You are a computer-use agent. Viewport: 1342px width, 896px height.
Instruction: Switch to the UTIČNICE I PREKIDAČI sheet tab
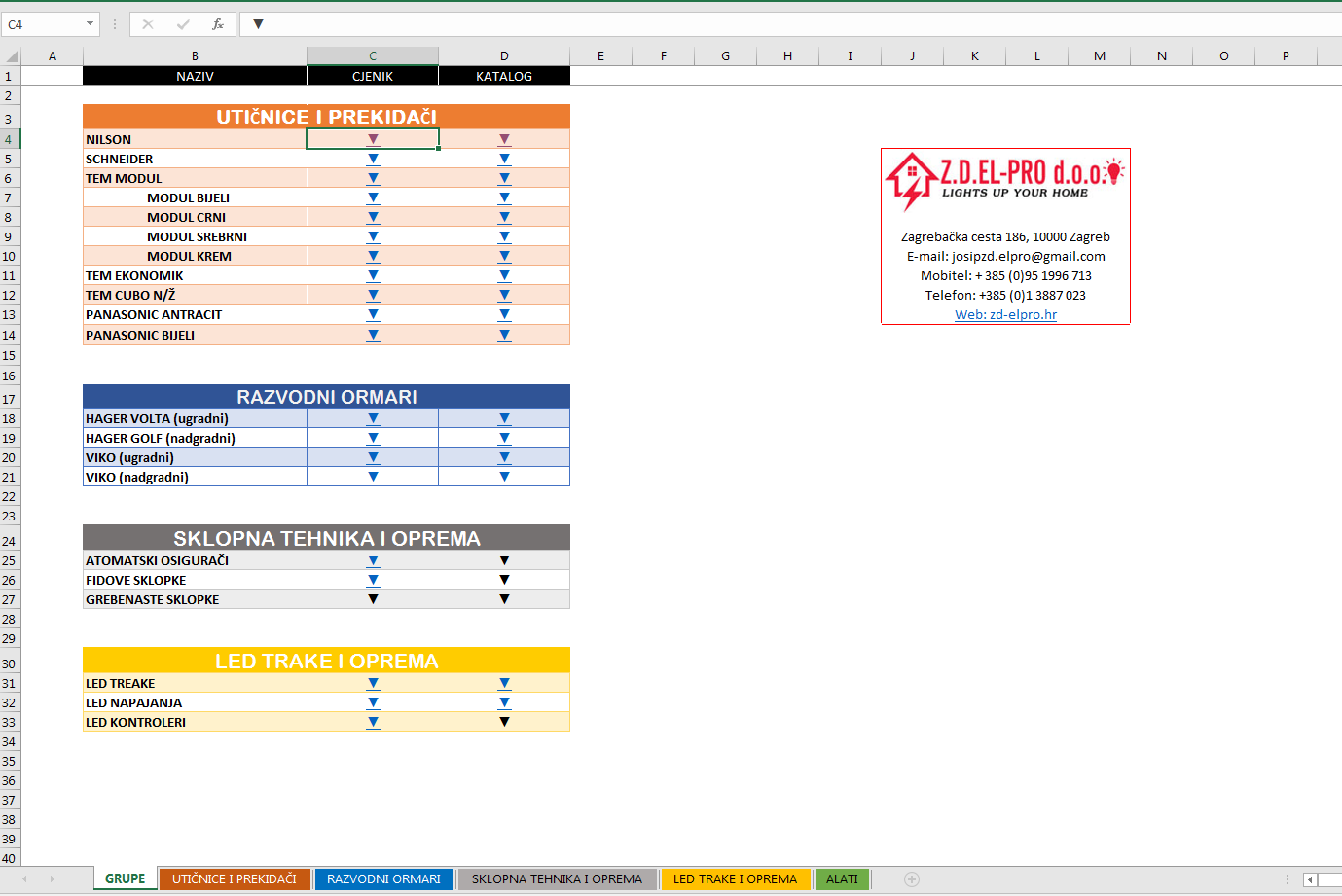(235, 879)
